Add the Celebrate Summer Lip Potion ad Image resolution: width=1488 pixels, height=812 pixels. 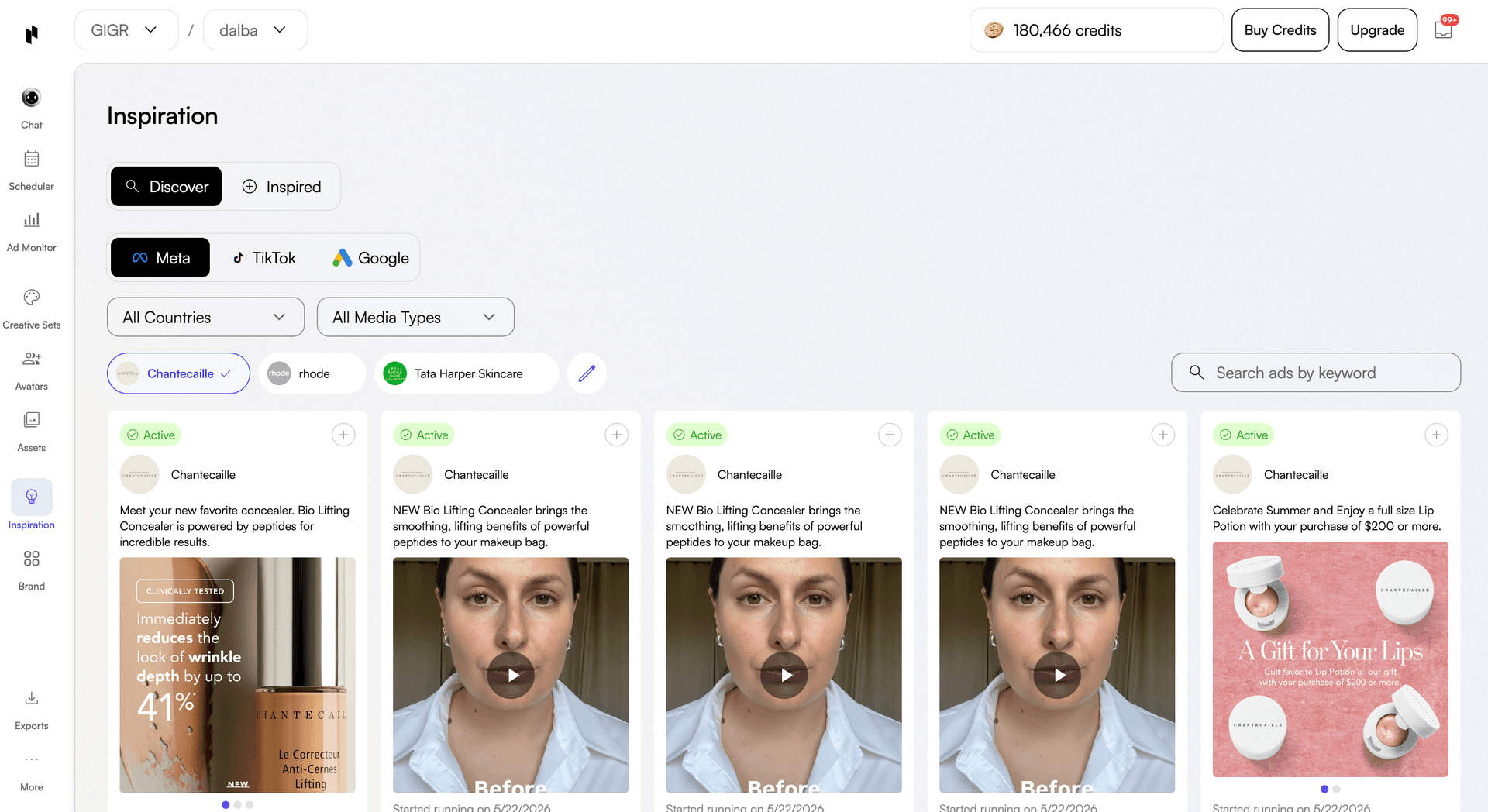click(x=1436, y=435)
